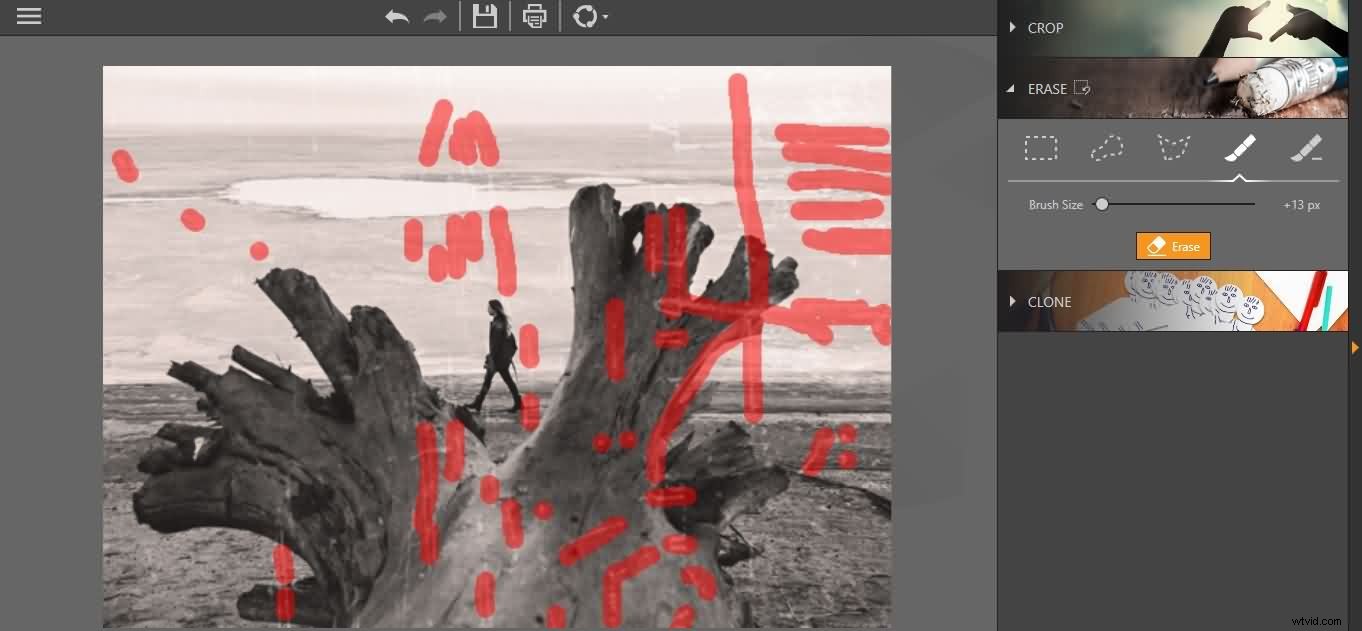Screen dimensions: 1362x631
Task: Open the hamburger menu
Action: (28, 16)
